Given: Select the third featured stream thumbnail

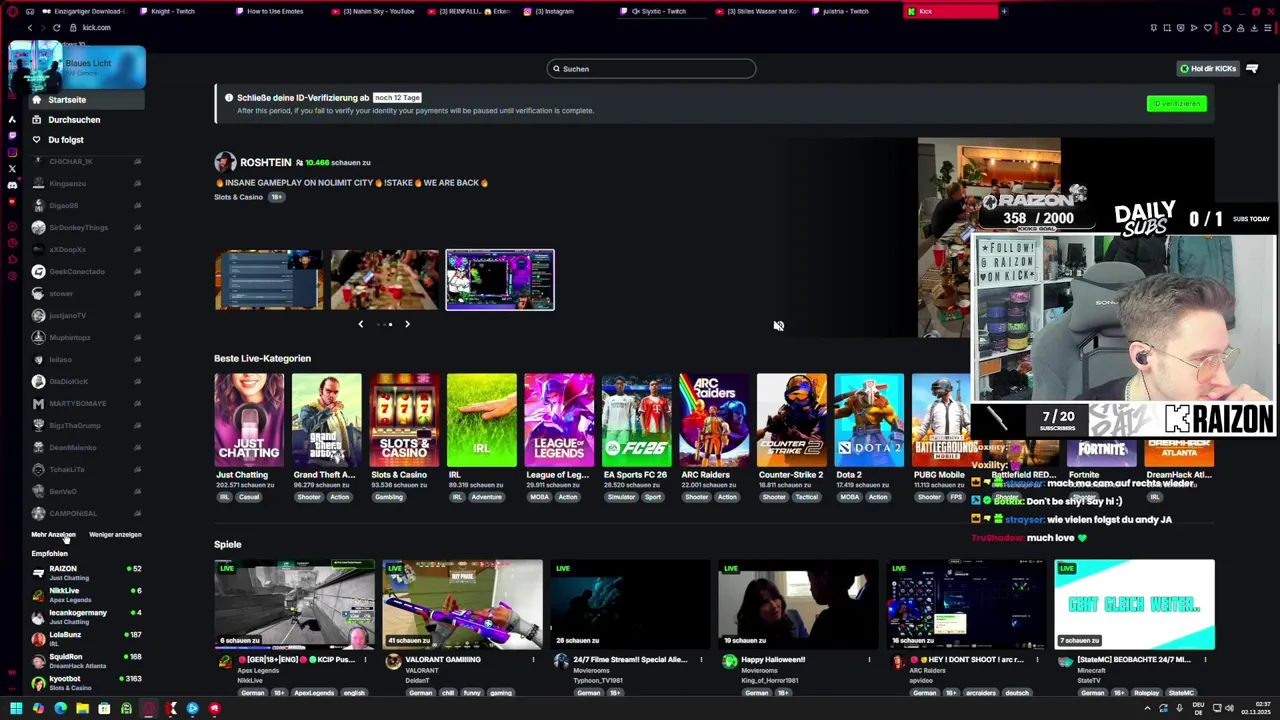Looking at the screenshot, I should (x=500, y=280).
